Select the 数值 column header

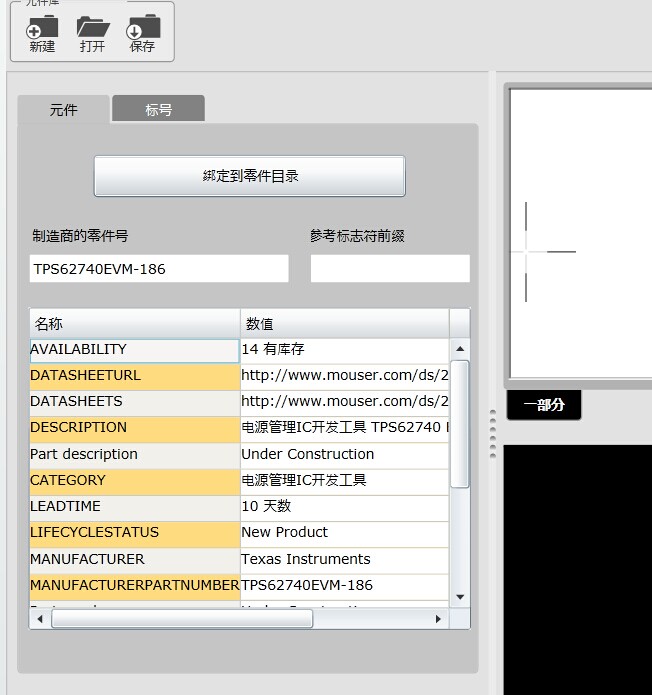tap(345, 324)
